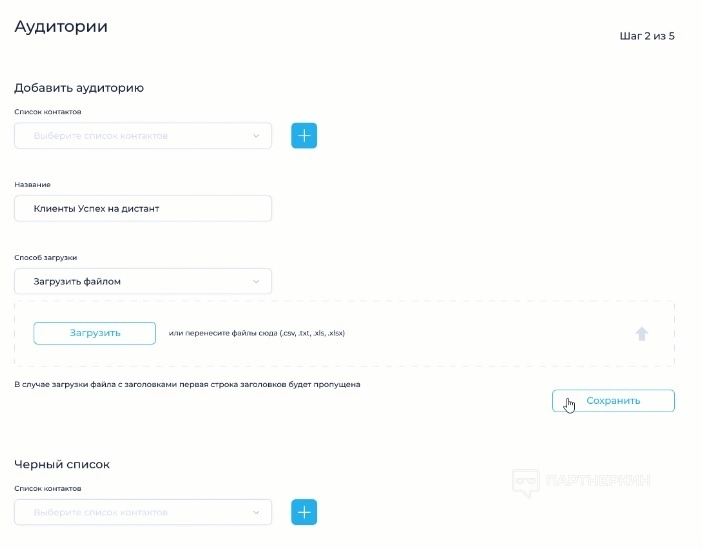Click the upload arrow icon in drop zone

tap(642, 333)
